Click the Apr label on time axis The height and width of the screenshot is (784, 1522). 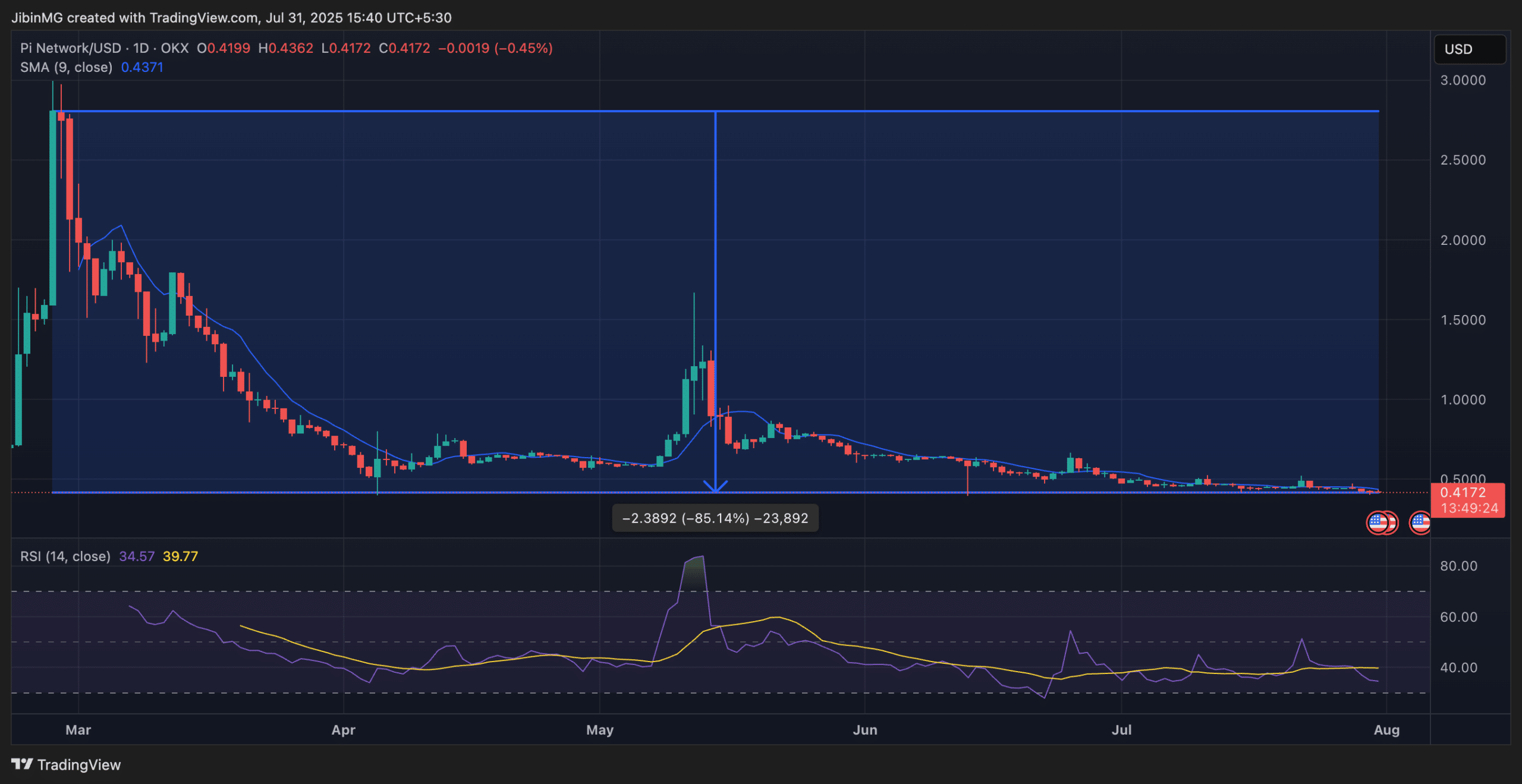[x=343, y=730]
